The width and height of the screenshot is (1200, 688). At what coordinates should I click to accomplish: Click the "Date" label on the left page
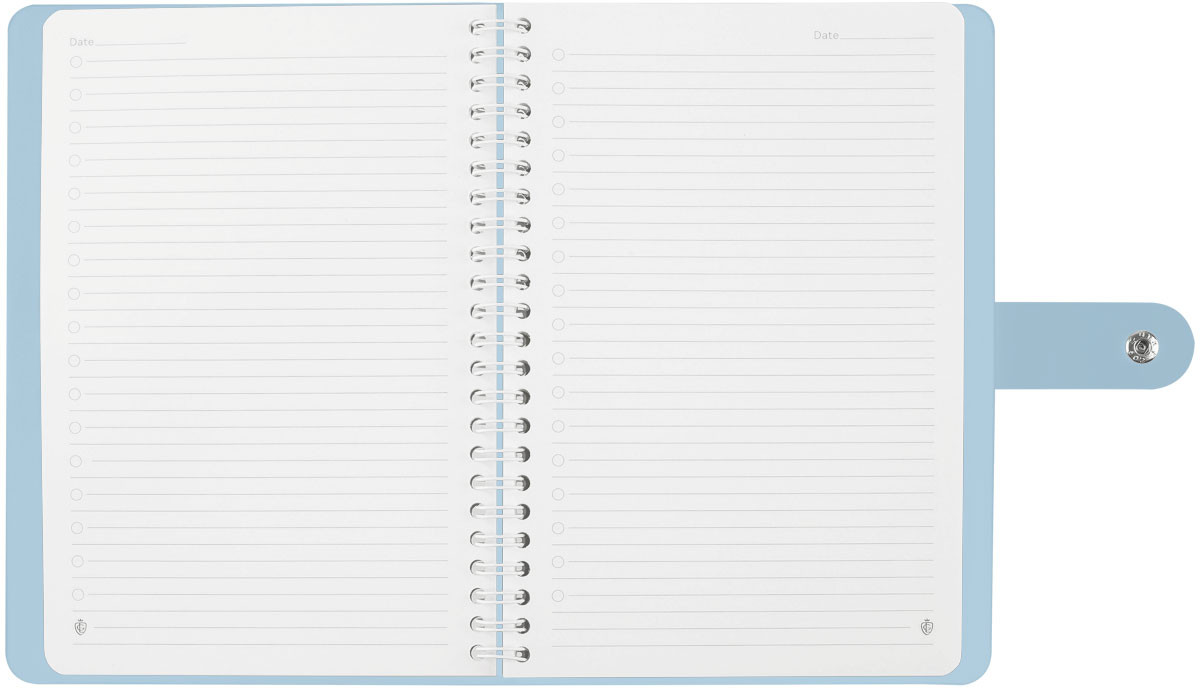pyautogui.click(x=82, y=42)
